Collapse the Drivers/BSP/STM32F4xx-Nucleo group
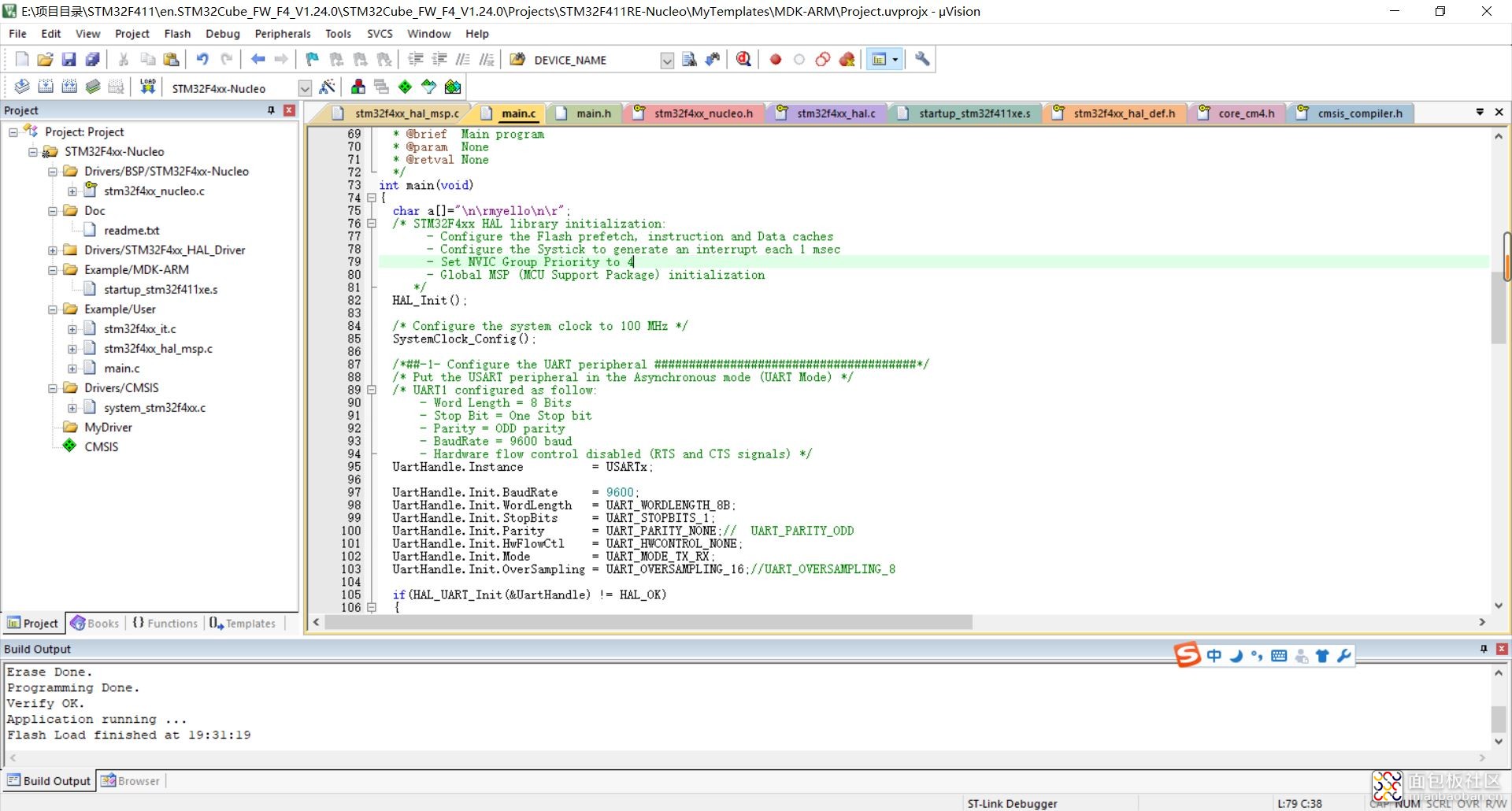The image size is (1512, 811). [x=53, y=171]
